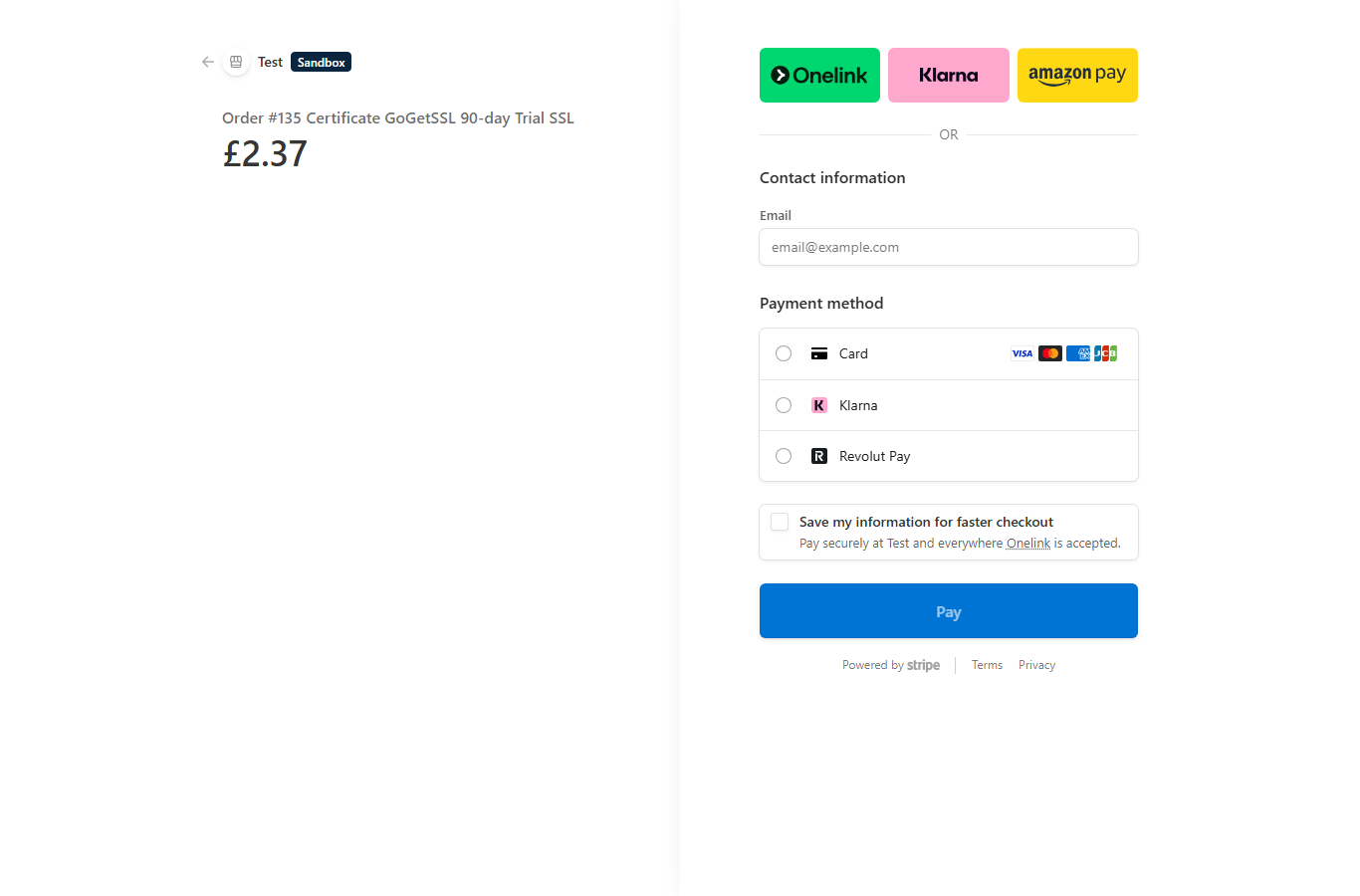Focus the Email input field
1360x896 pixels.
tap(949, 247)
